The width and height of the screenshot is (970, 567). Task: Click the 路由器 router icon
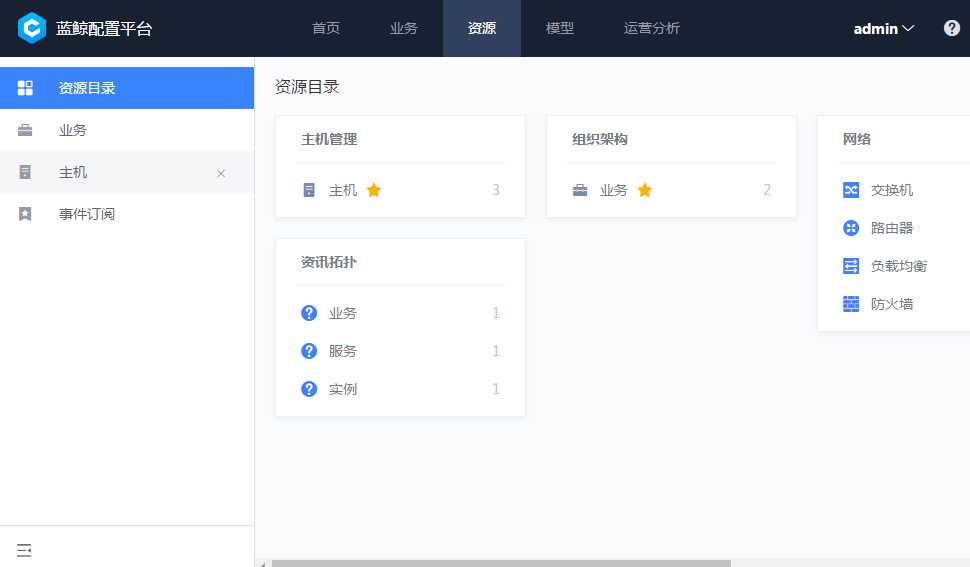point(851,228)
